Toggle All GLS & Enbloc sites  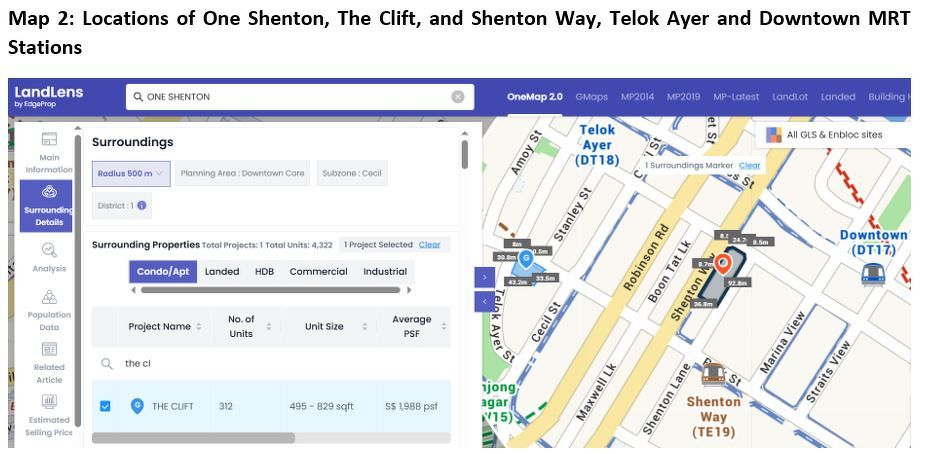(774, 135)
